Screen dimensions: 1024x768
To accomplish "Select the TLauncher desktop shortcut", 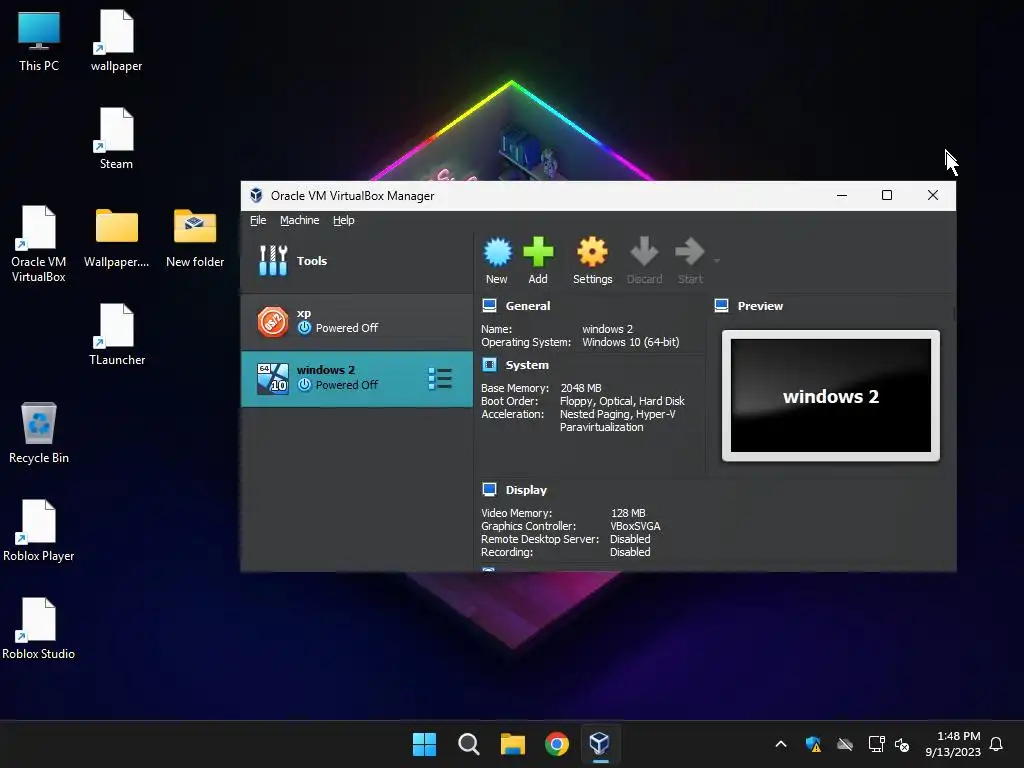I will [116, 334].
